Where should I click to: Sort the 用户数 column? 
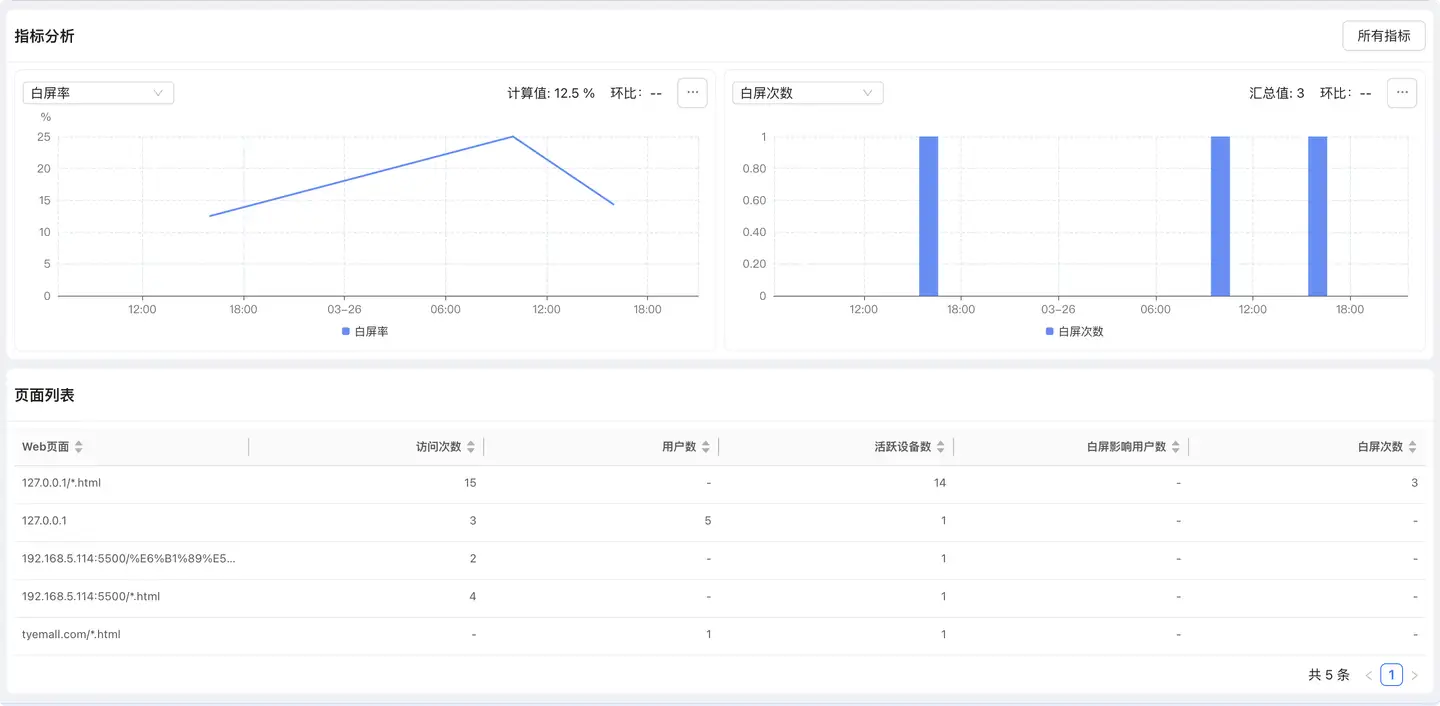pyautogui.click(x=709, y=446)
